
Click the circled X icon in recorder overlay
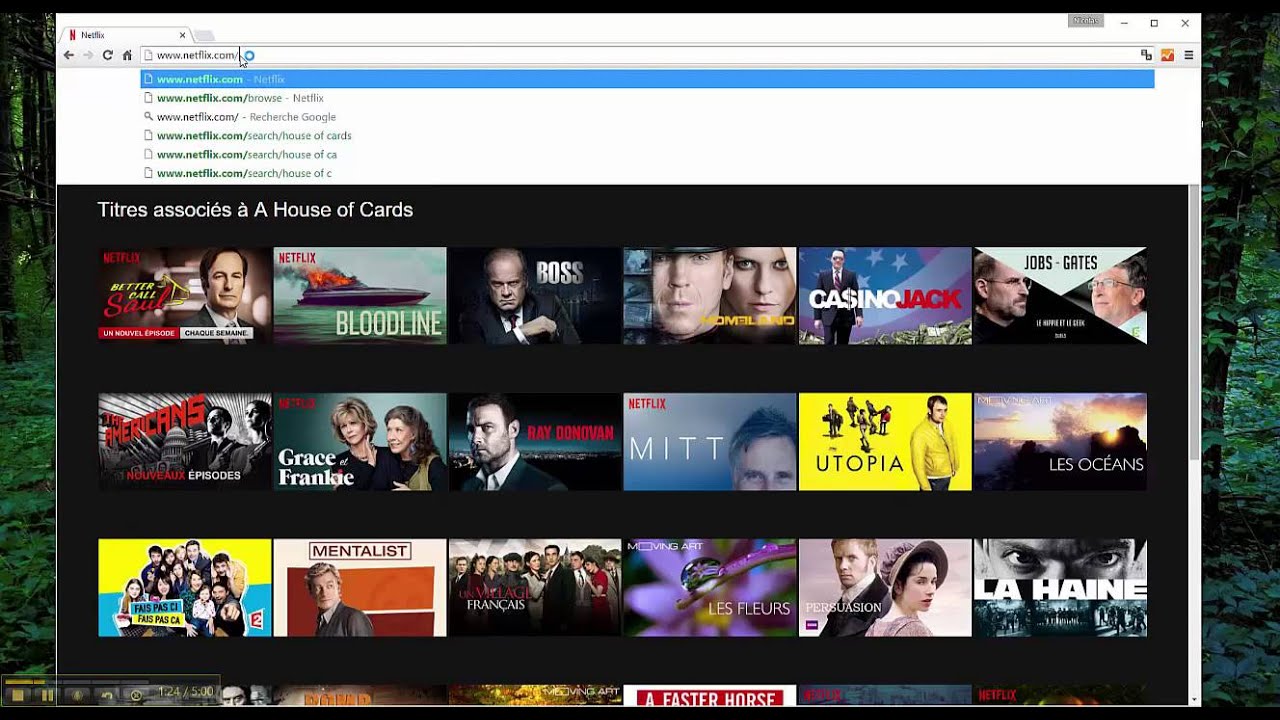(136, 695)
